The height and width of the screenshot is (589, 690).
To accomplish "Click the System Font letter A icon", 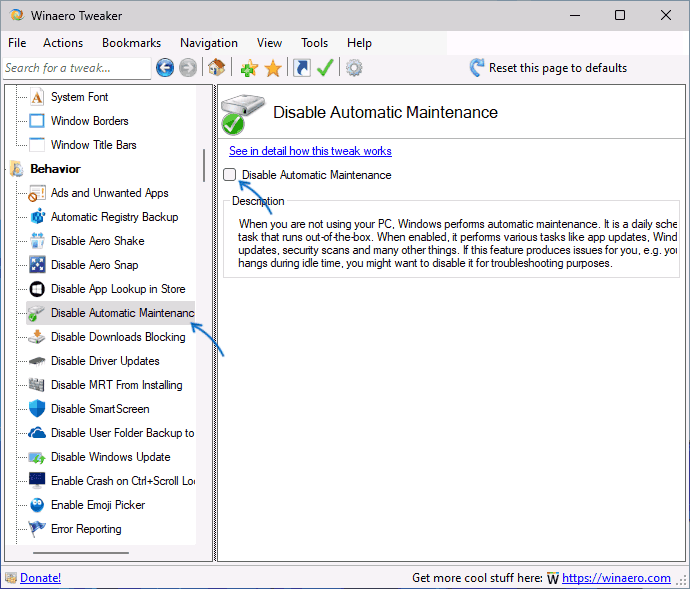I will (37, 97).
